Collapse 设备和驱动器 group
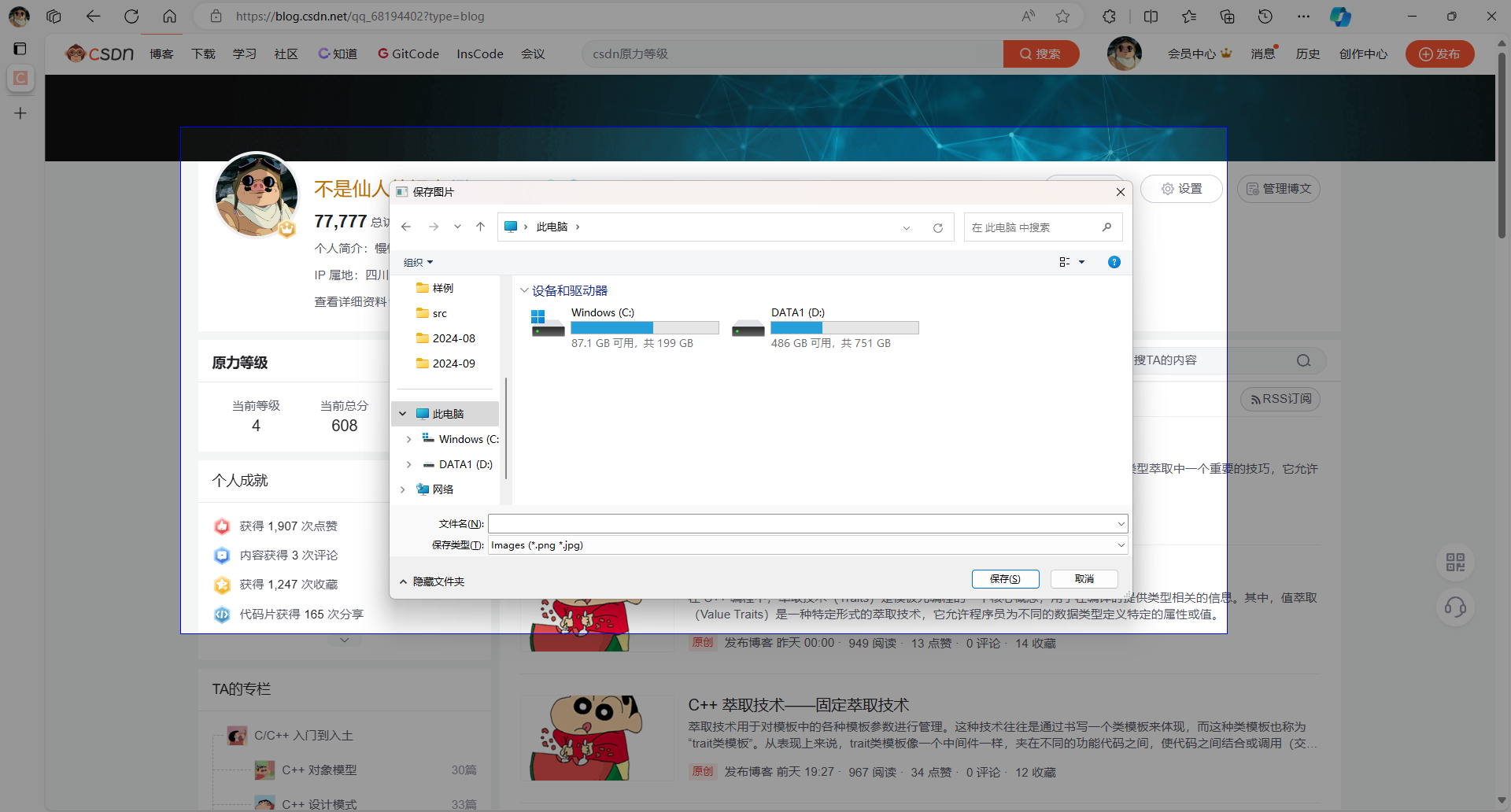The image size is (1511, 812). [x=524, y=290]
